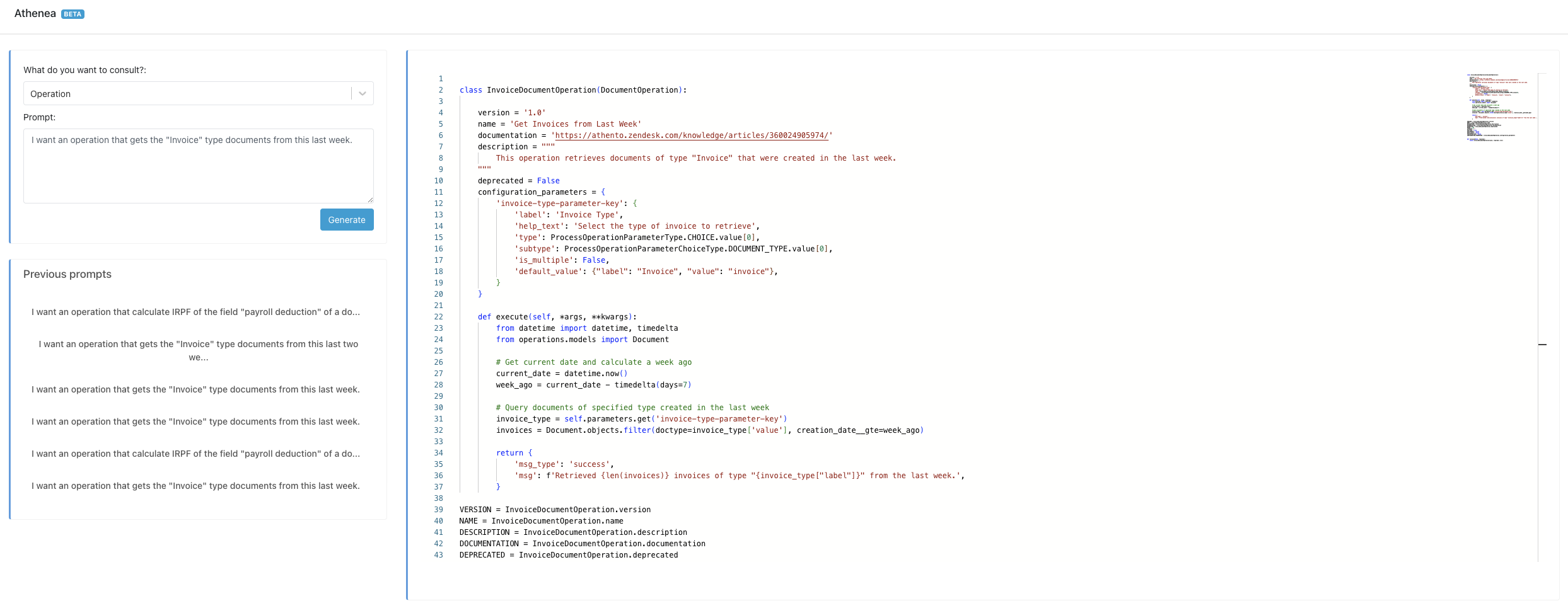
Task: Click the Athenea app title
Action: [x=35, y=14]
